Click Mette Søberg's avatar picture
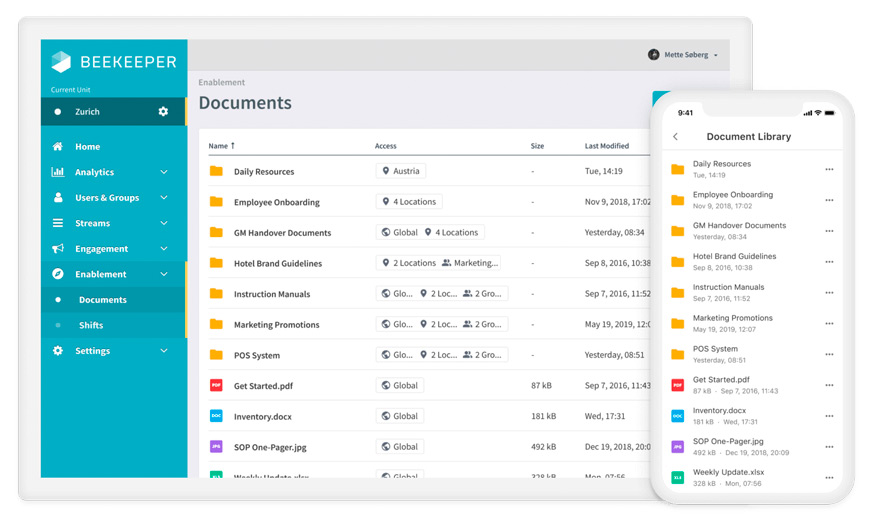The height and width of the screenshot is (525, 873). pyautogui.click(x=654, y=55)
